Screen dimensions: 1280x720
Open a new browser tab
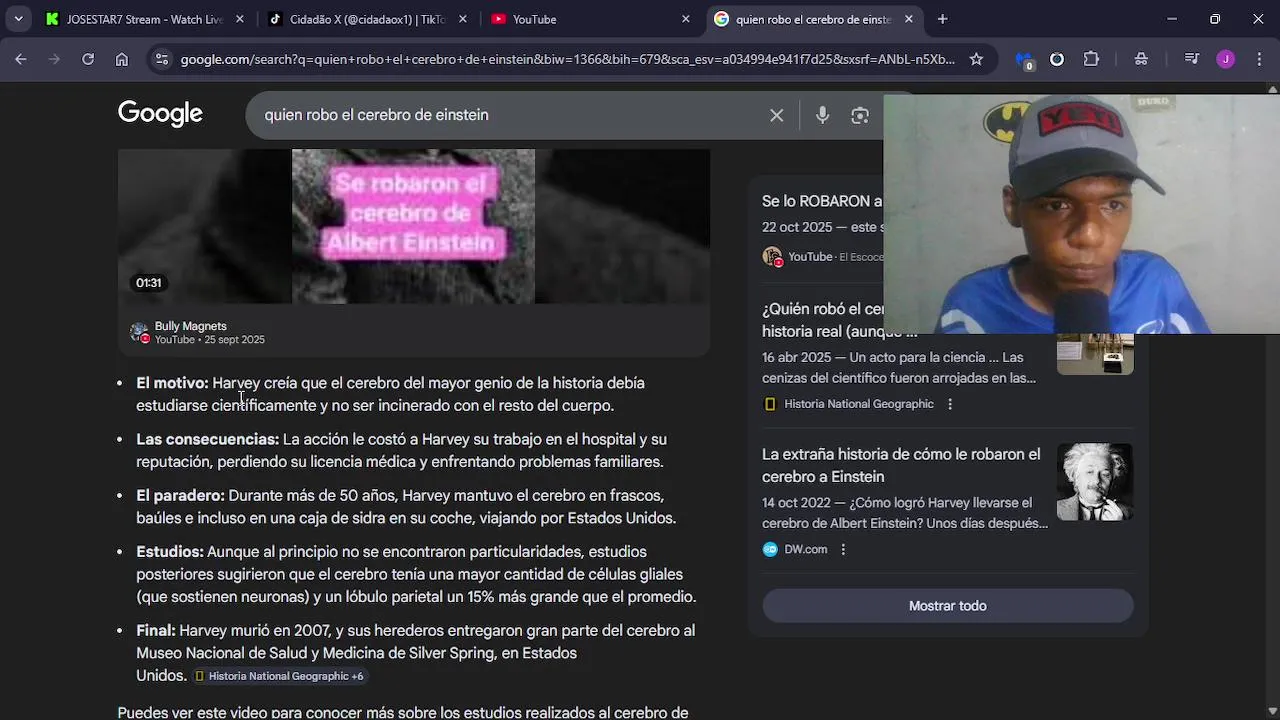click(942, 19)
